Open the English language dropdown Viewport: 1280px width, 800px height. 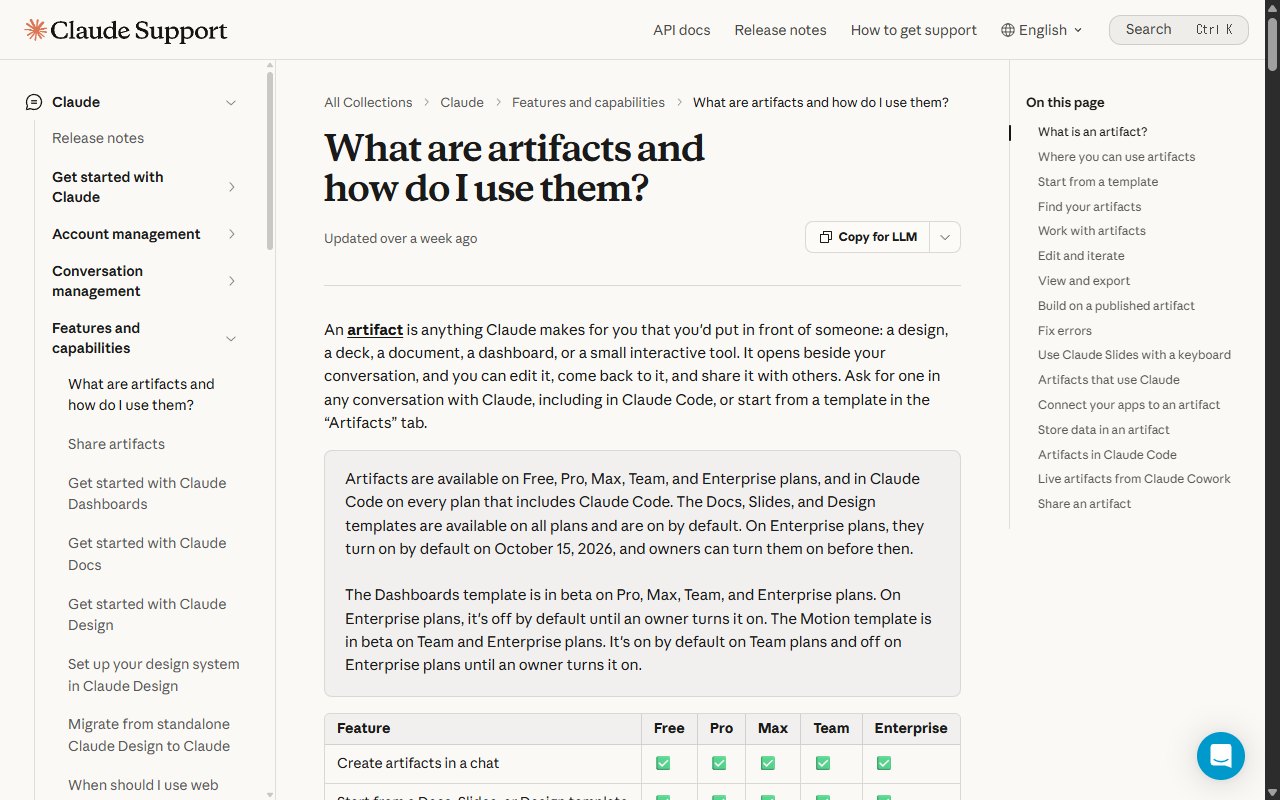tap(1042, 30)
